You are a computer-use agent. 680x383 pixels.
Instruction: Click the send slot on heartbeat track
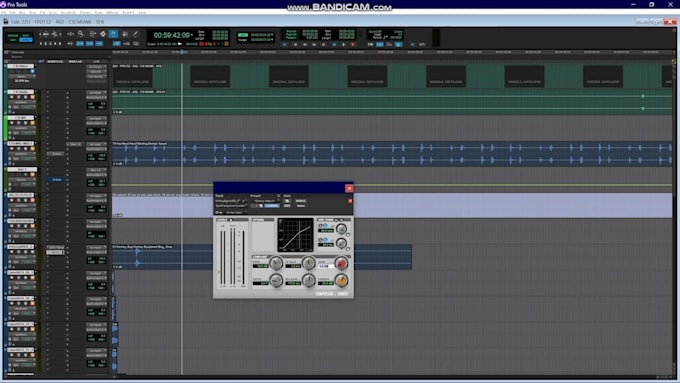click(74, 144)
